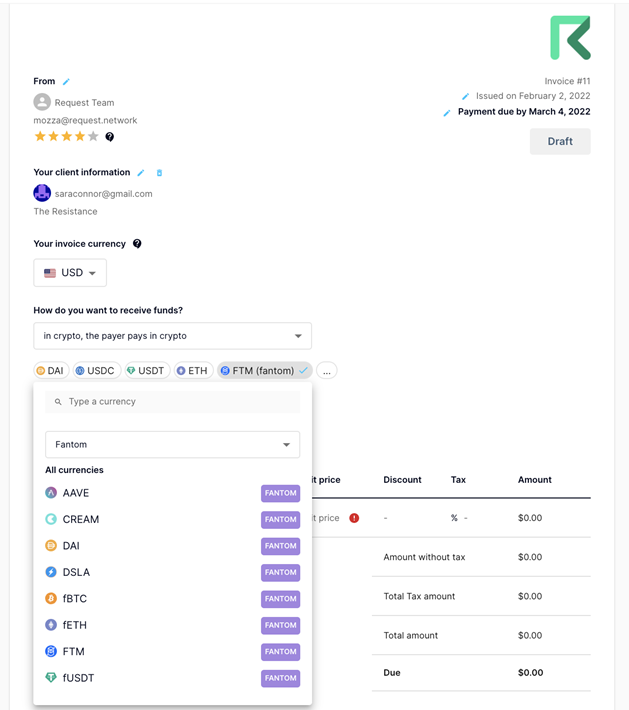The width and height of the screenshot is (629, 710).
Task: Click the pencil beside the issued date
Action: click(465, 97)
